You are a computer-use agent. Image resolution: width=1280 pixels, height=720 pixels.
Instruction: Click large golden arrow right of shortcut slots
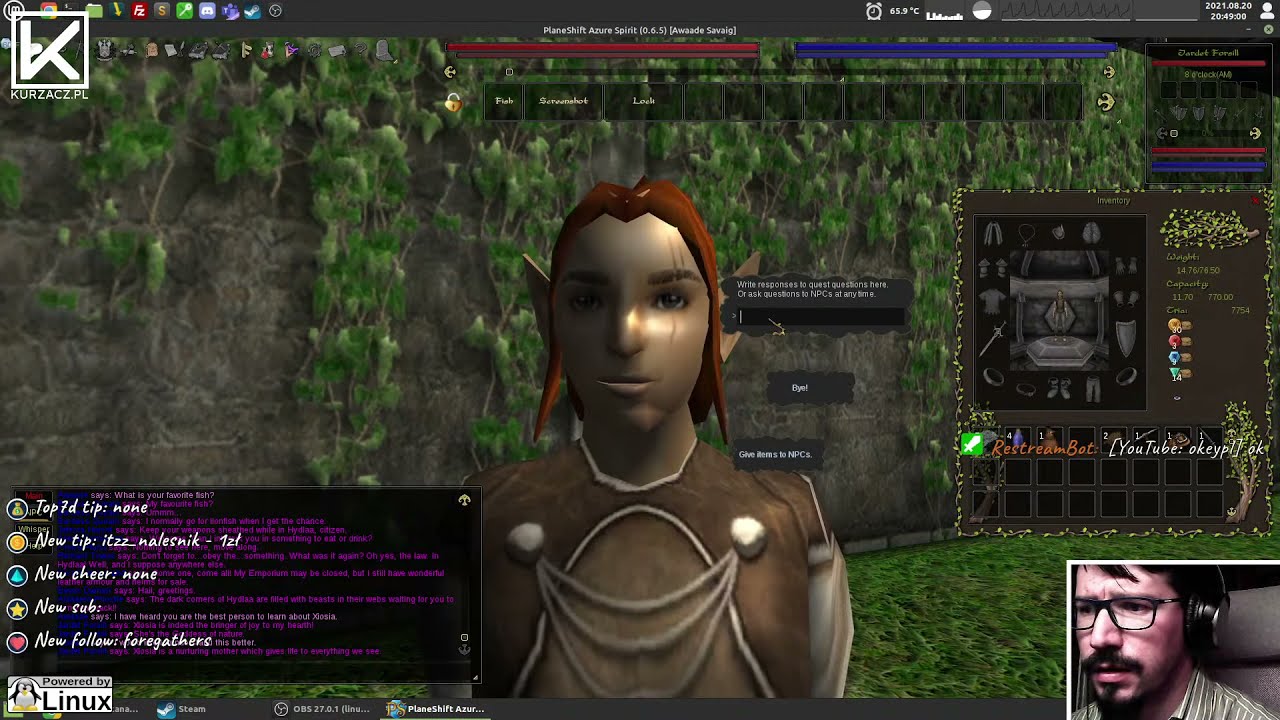(1105, 102)
